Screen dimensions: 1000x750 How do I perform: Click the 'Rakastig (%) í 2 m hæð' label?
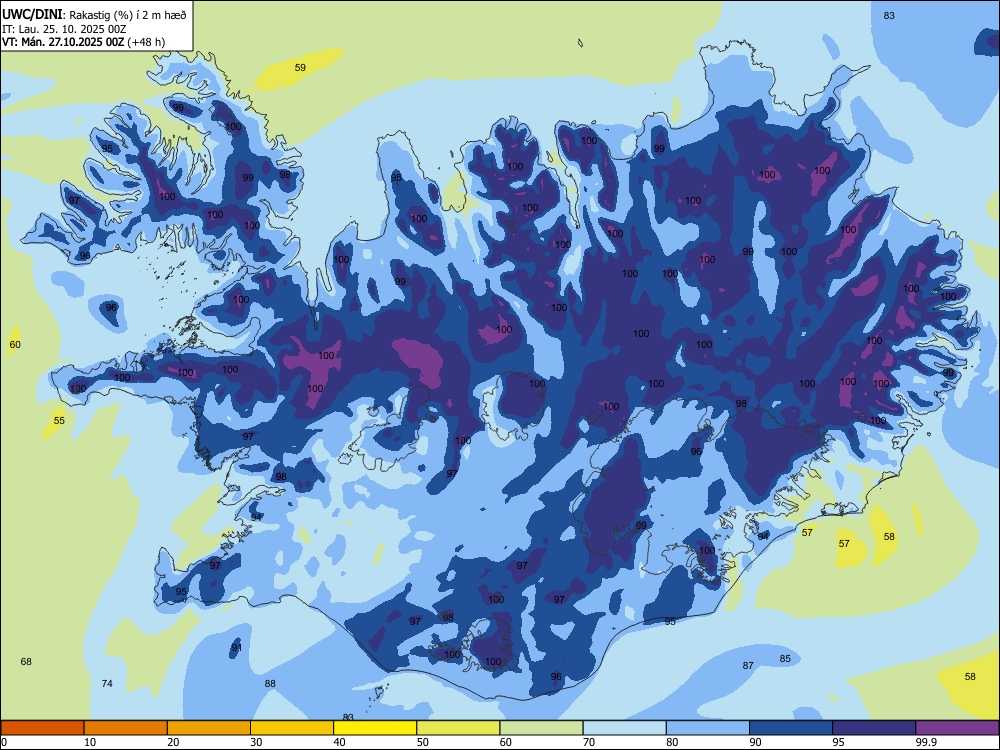(x=128, y=15)
